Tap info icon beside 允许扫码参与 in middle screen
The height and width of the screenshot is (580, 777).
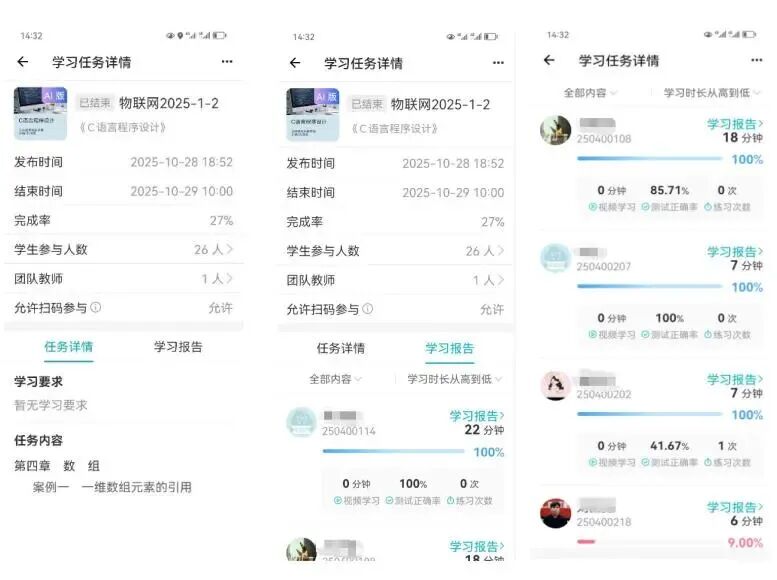click(368, 309)
